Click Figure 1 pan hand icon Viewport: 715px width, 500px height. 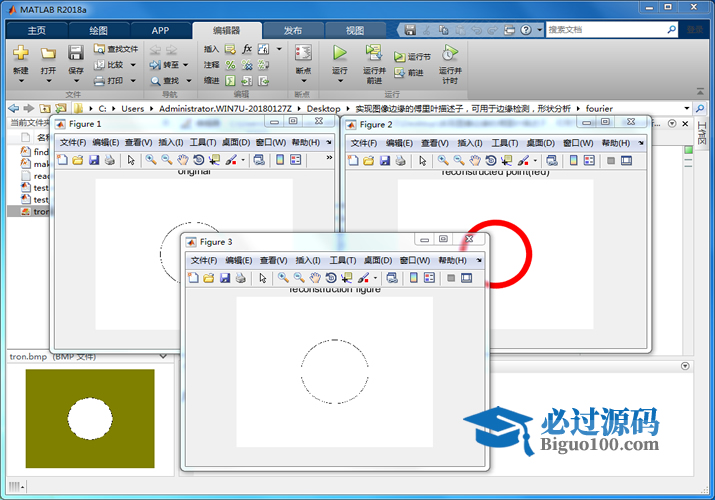point(182,160)
